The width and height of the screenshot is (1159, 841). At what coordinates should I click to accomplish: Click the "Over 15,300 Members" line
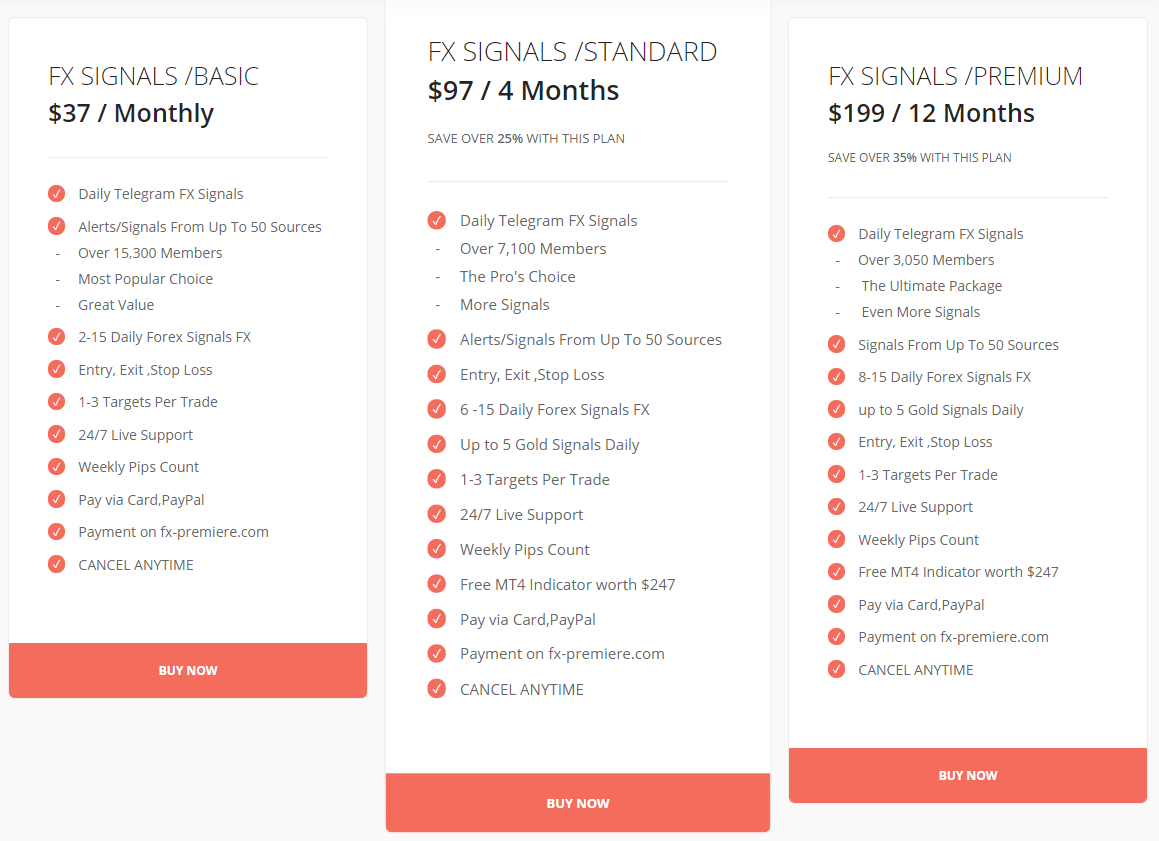pos(150,253)
